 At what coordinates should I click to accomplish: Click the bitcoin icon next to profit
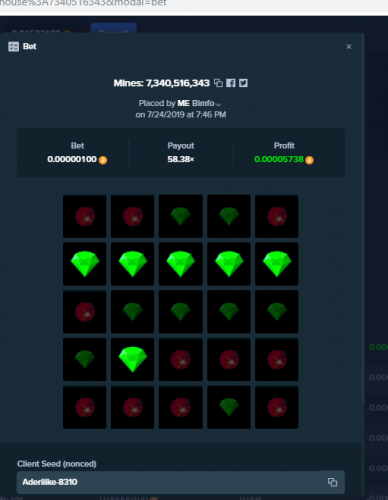click(x=310, y=160)
